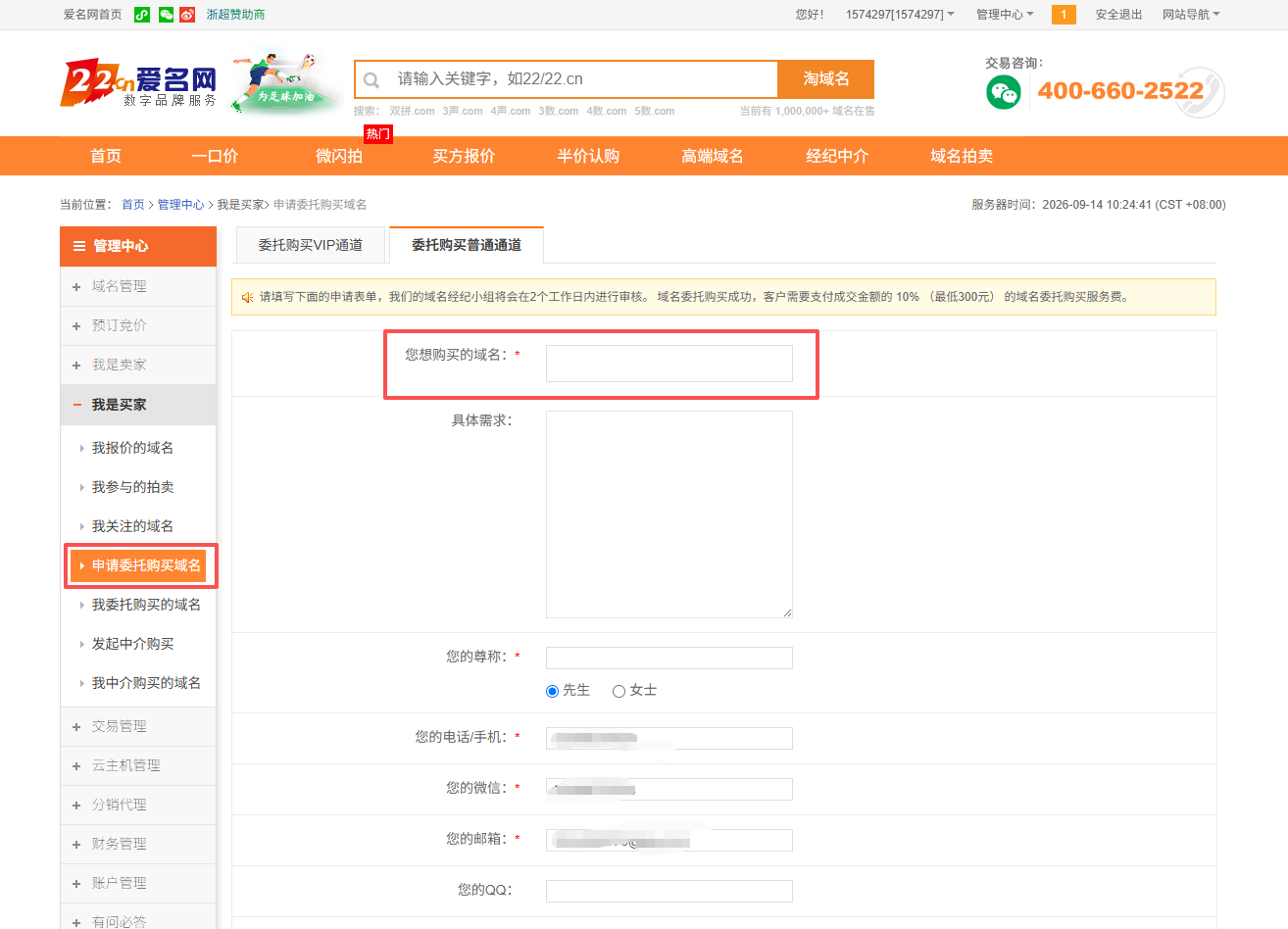
Task: Select the 女士 radio button
Action: click(619, 691)
